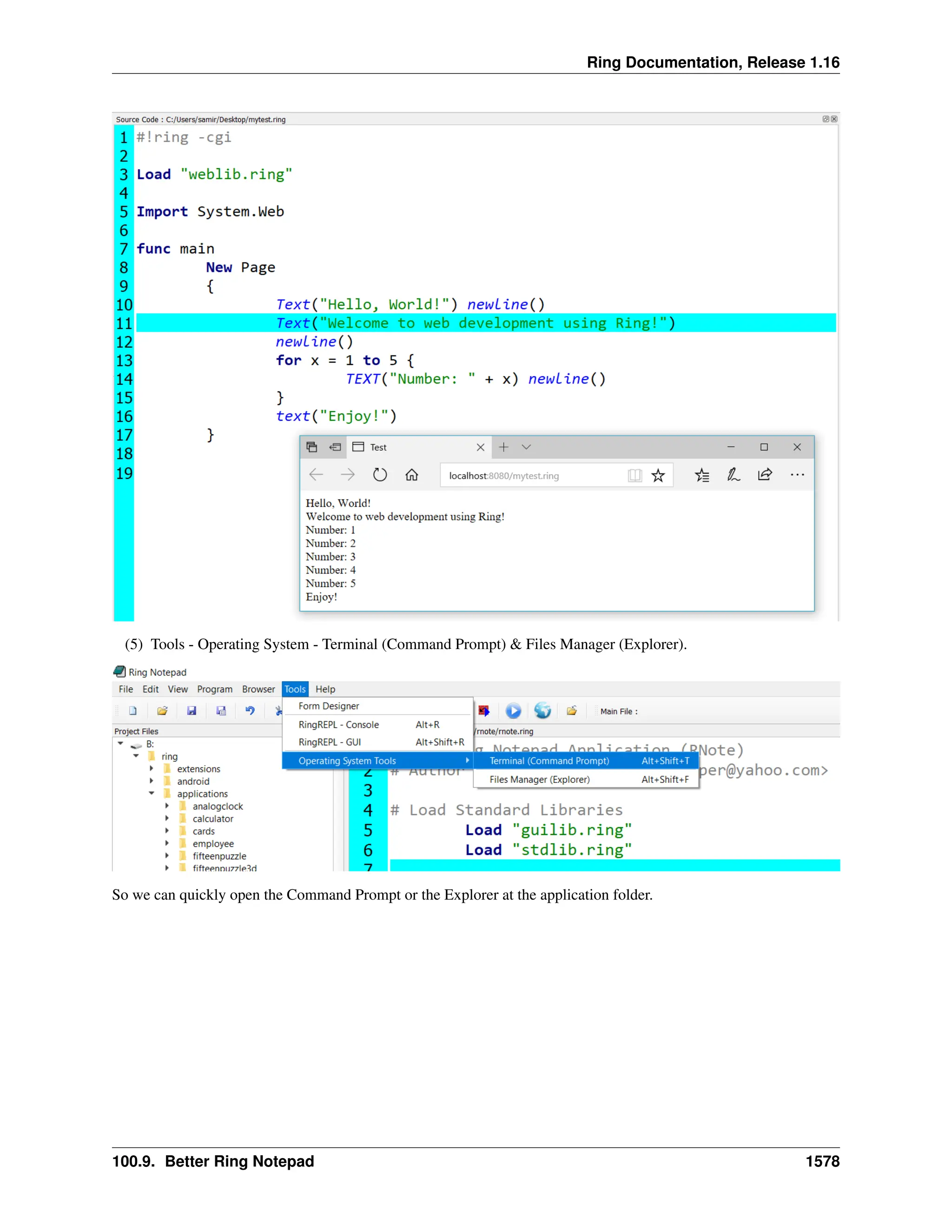Screen dimensions: 952x1232
Task: Choose Files Manager (Explorer) menu item
Action: pos(540,780)
